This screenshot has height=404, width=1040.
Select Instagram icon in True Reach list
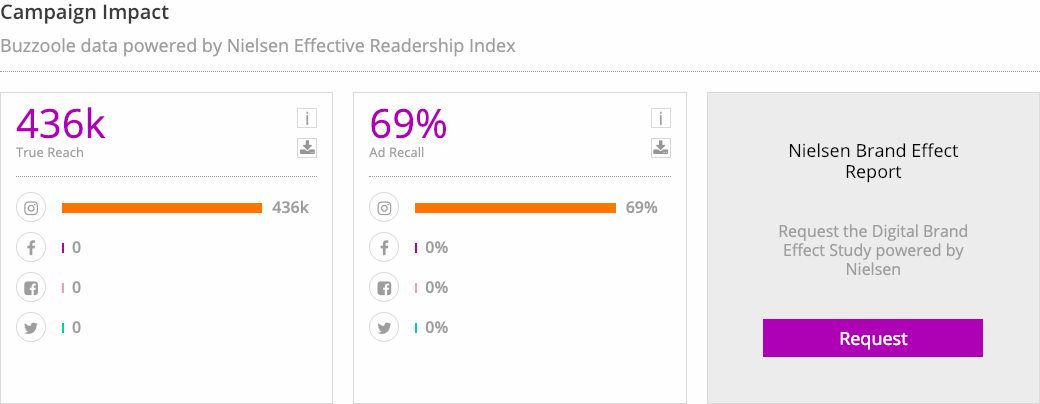pyautogui.click(x=31, y=208)
